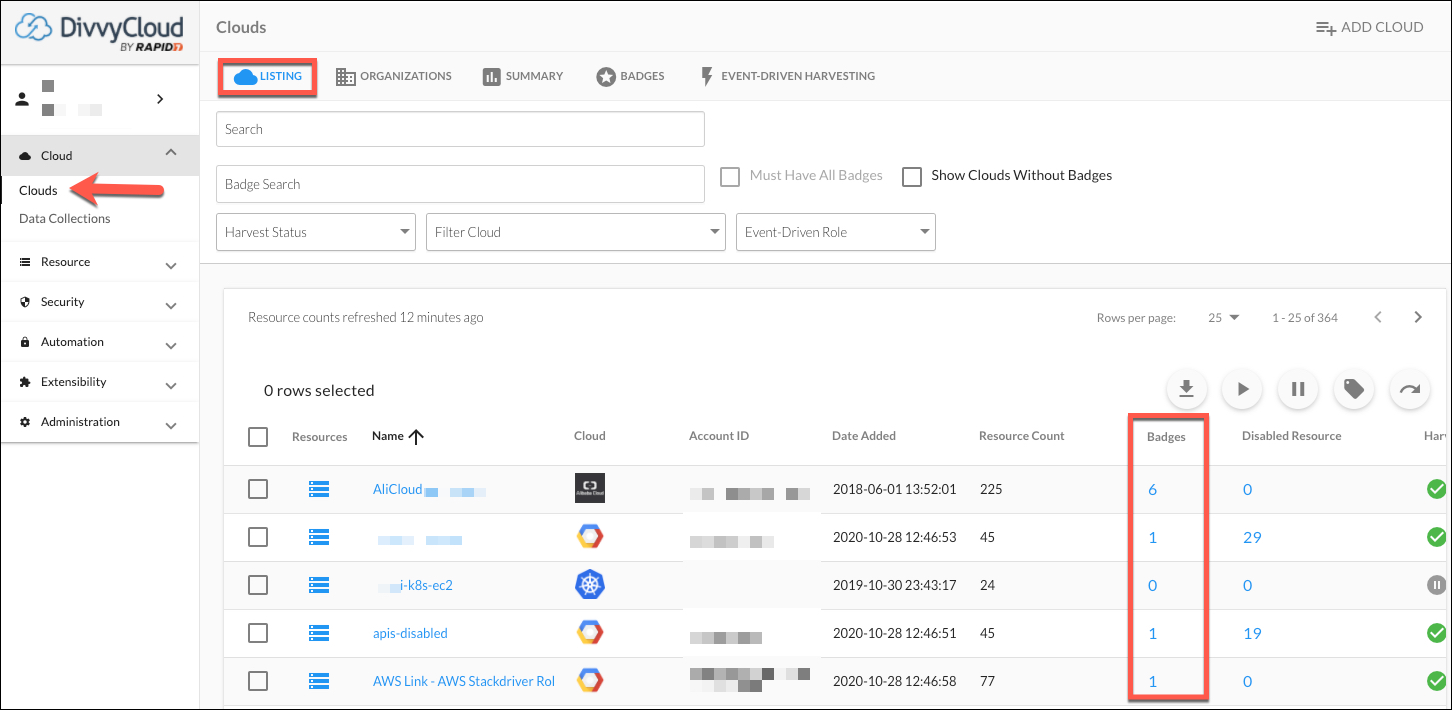Switch to the Listing tab

(268, 76)
